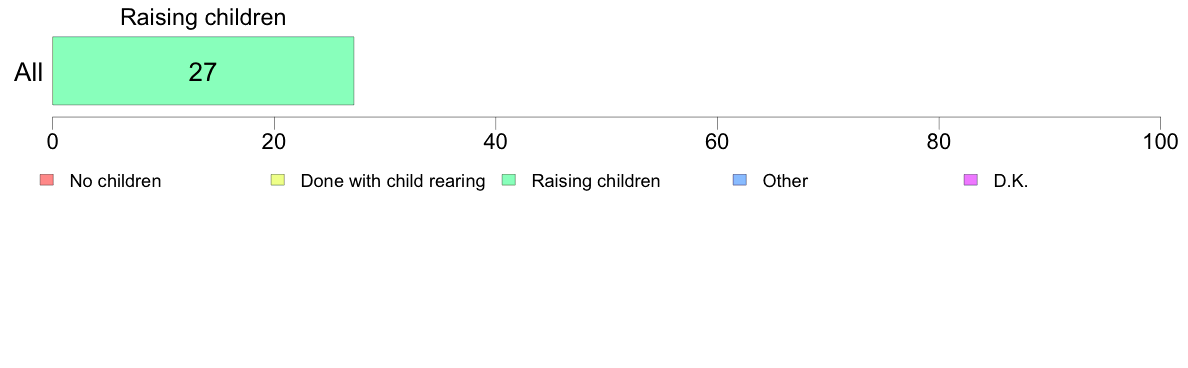Select the blue Other legend swatch
The height and width of the screenshot is (368, 1188).
click(739, 180)
